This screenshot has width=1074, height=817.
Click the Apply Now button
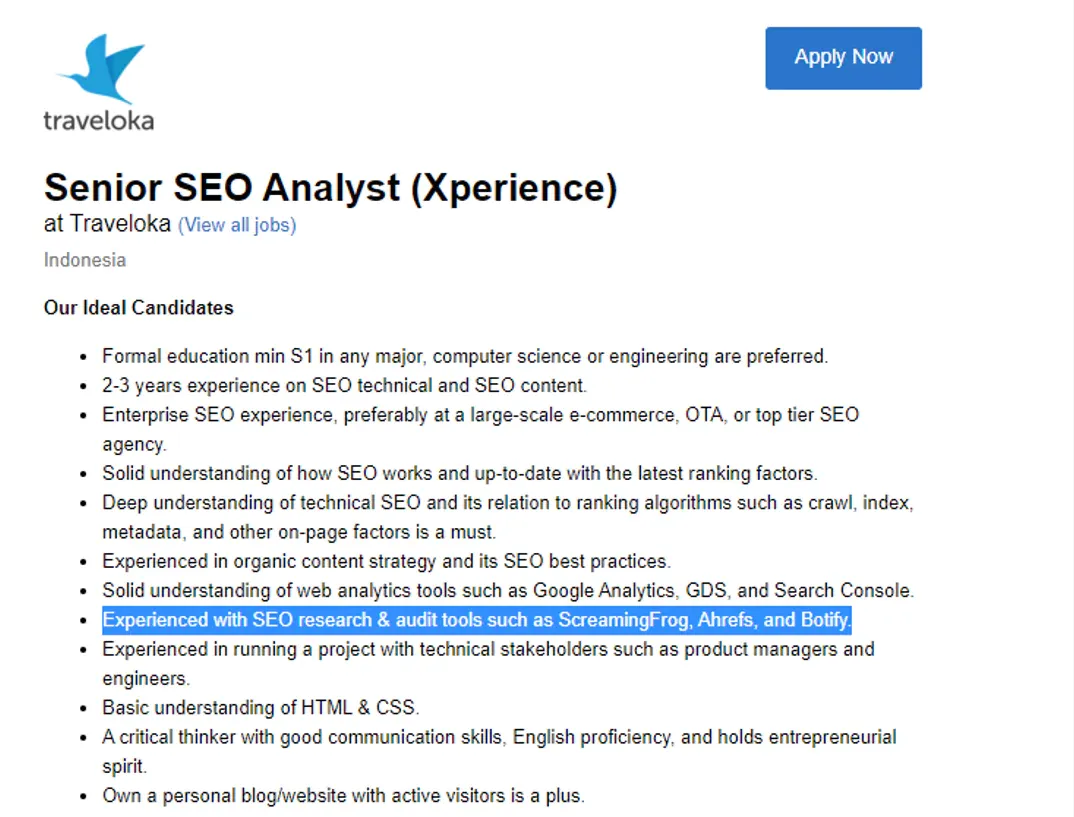coord(843,57)
